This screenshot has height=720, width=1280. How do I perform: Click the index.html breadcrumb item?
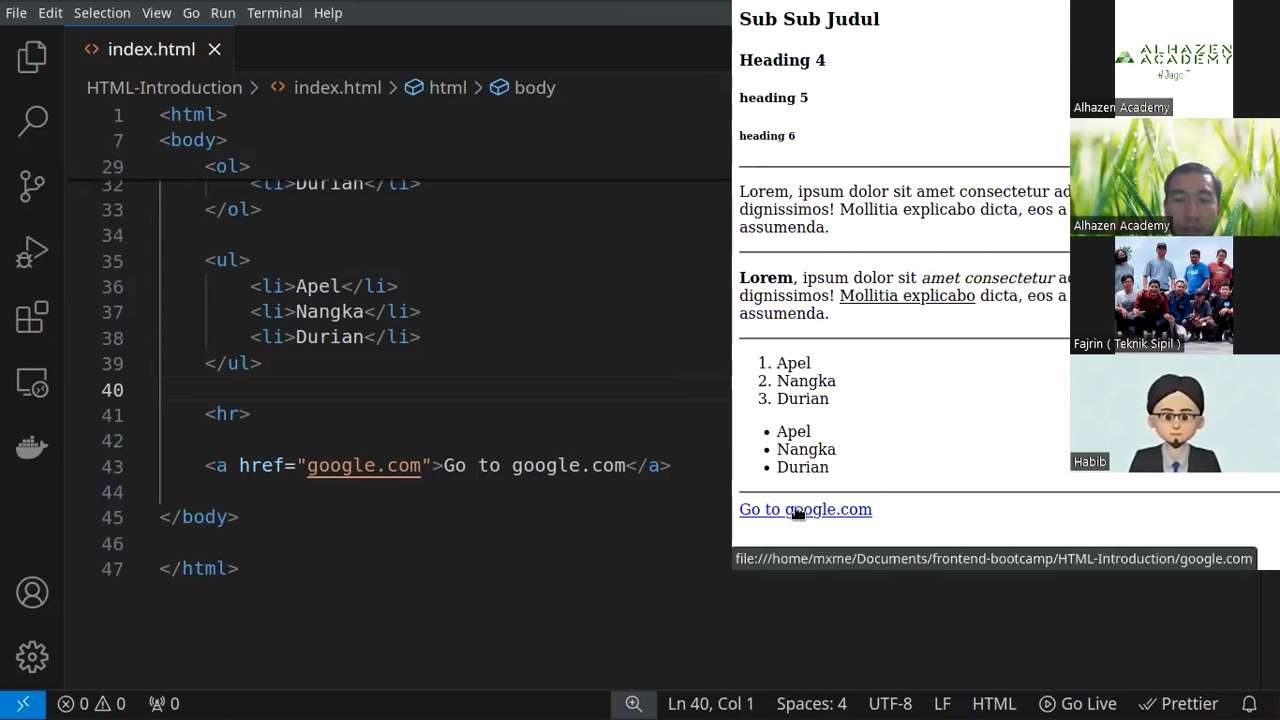pyautogui.click(x=326, y=88)
